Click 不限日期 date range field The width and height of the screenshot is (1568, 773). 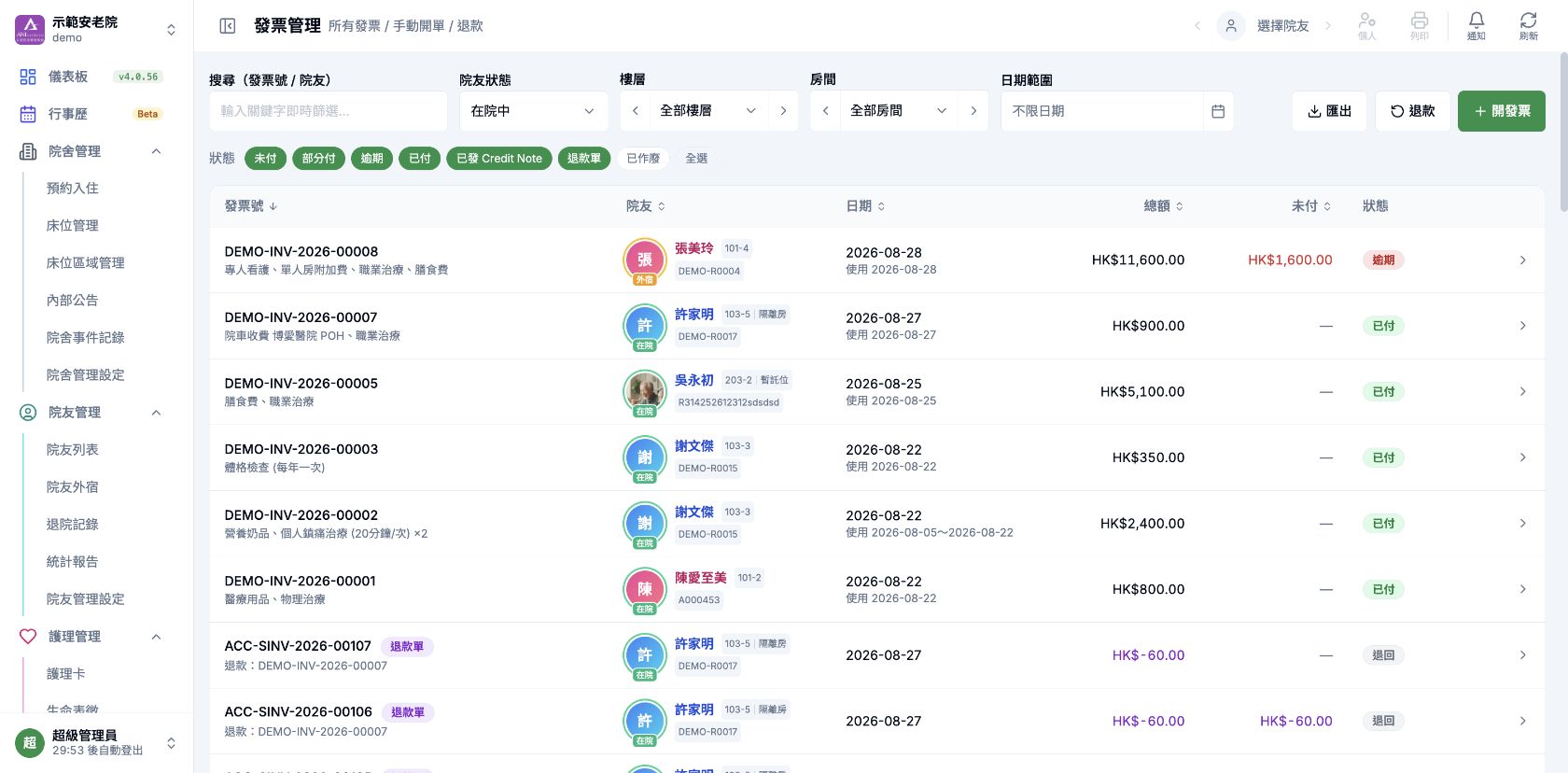click(1101, 111)
